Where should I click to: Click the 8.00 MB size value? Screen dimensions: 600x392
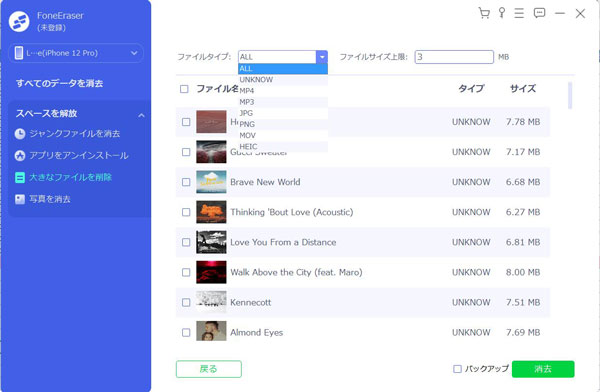[x=523, y=272]
